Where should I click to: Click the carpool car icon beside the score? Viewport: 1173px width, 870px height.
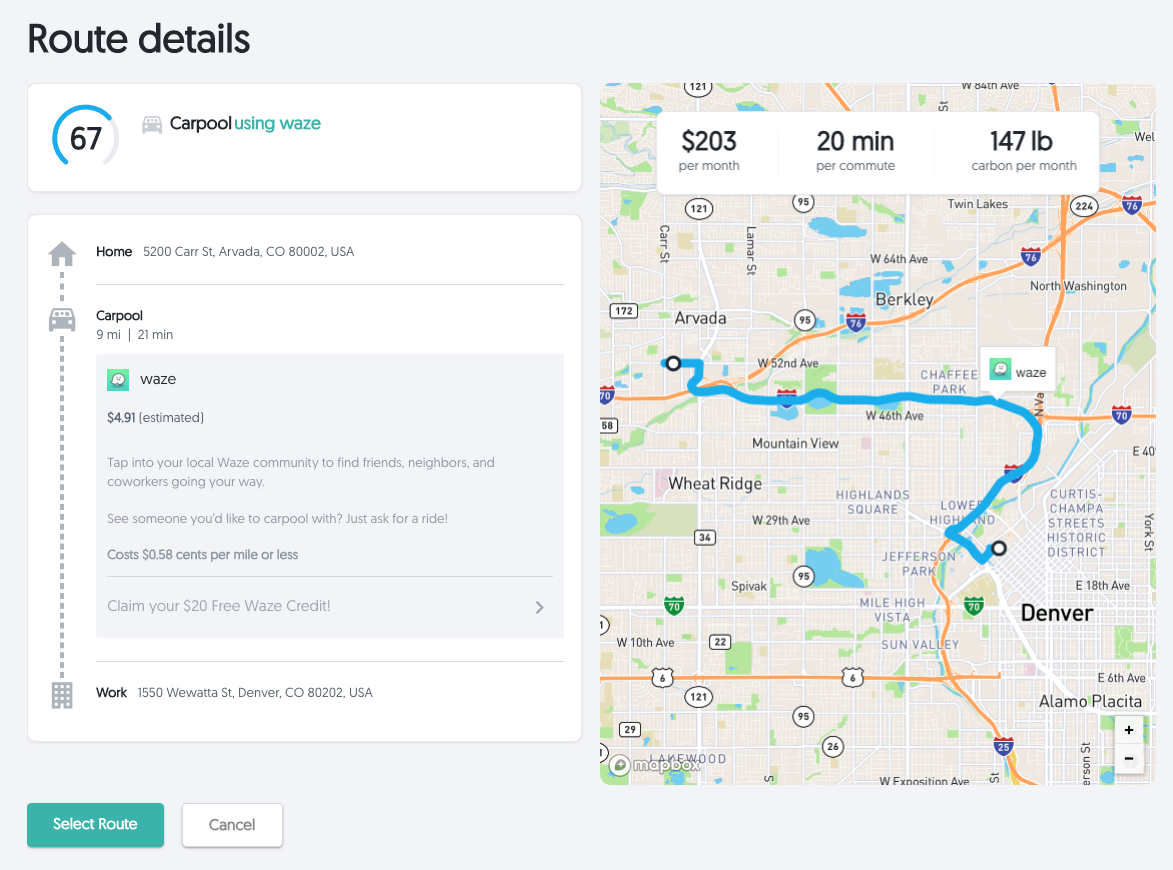[152, 124]
